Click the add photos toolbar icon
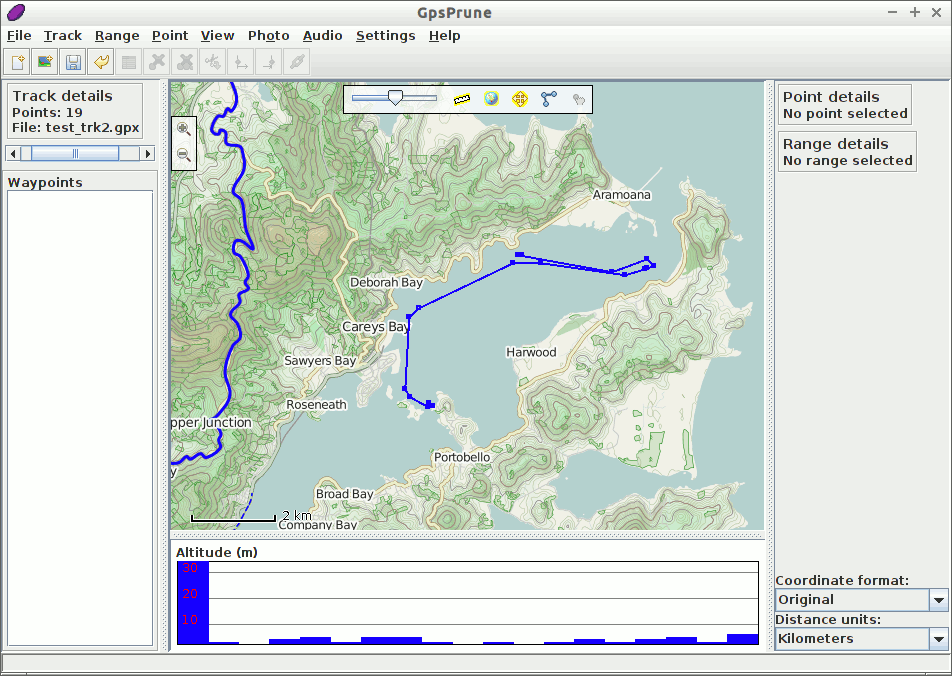The width and height of the screenshot is (952, 676). (44, 62)
